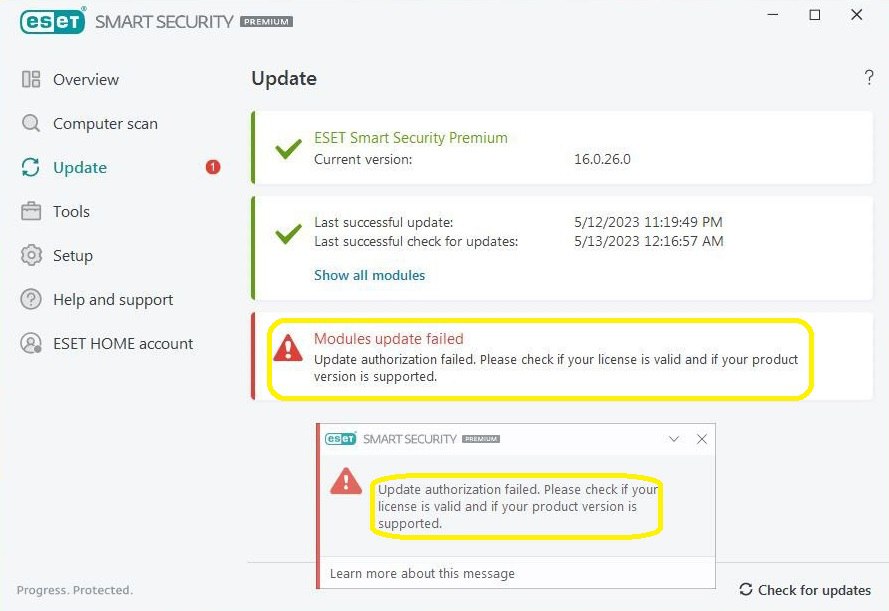Open Learn more about this message
The image size is (889, 611).
click(x=422, y=574)
